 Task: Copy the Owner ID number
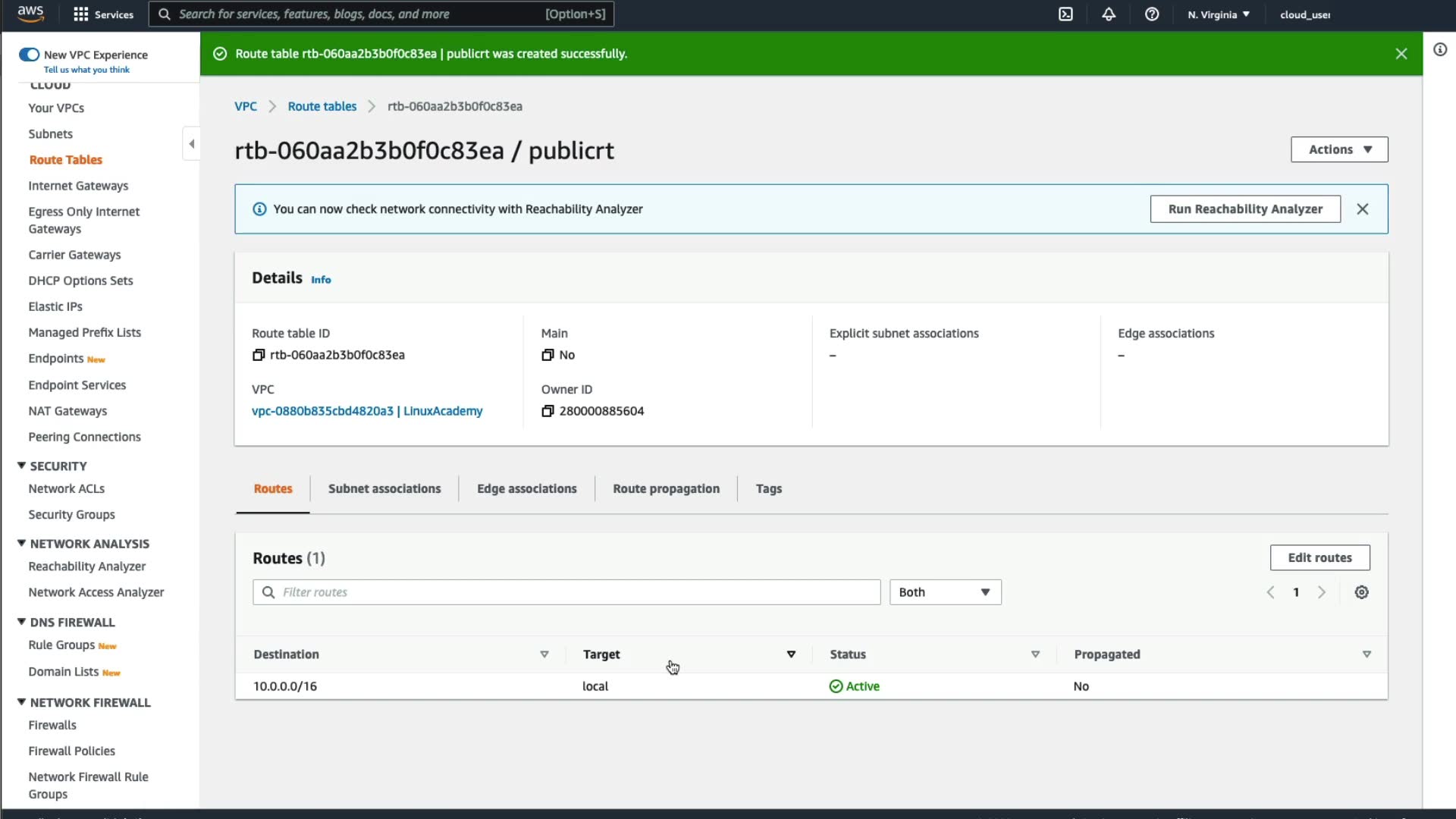[548, 411]
